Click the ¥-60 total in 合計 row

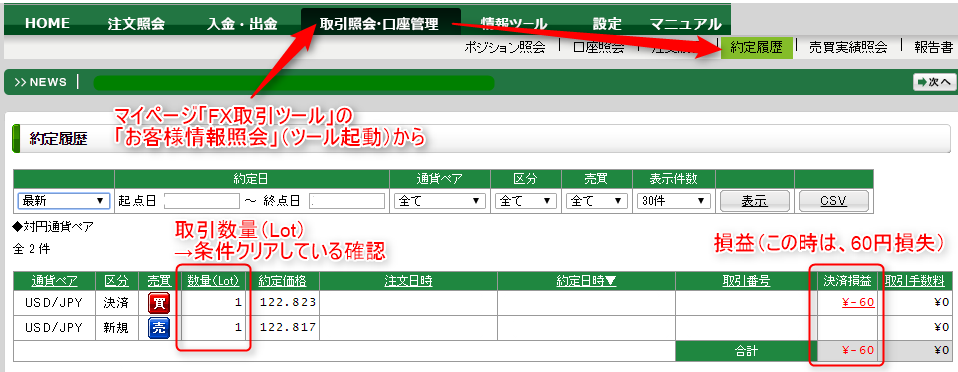[858, 350]
